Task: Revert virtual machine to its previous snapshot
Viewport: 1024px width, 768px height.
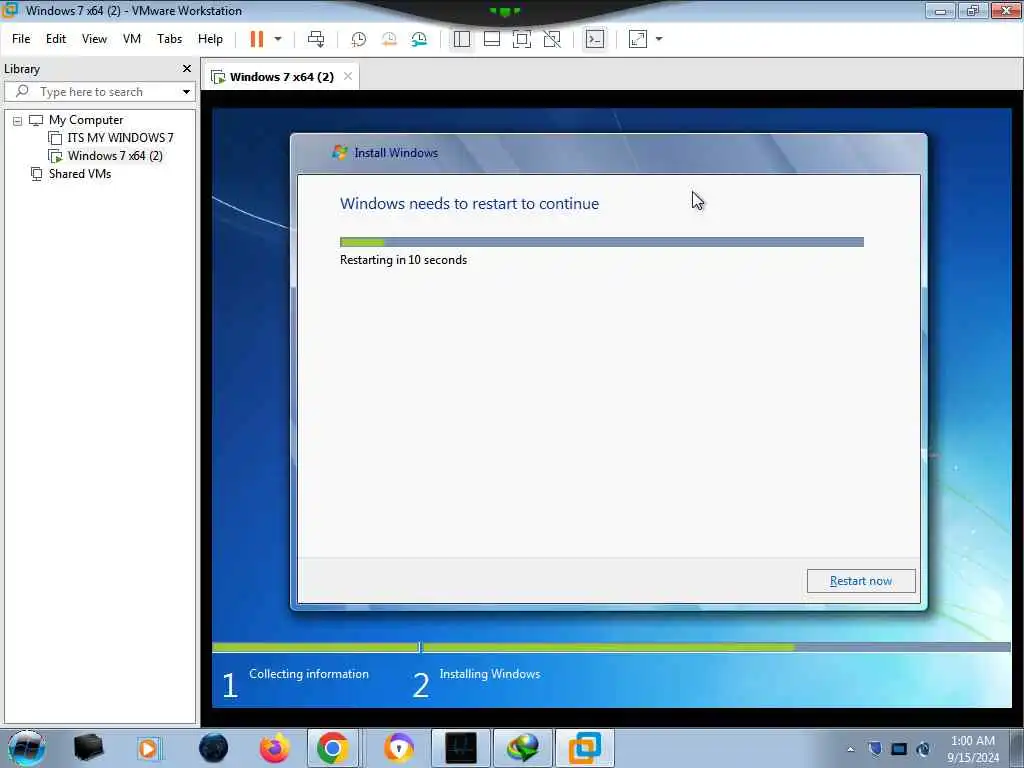Action: [389, 39]
